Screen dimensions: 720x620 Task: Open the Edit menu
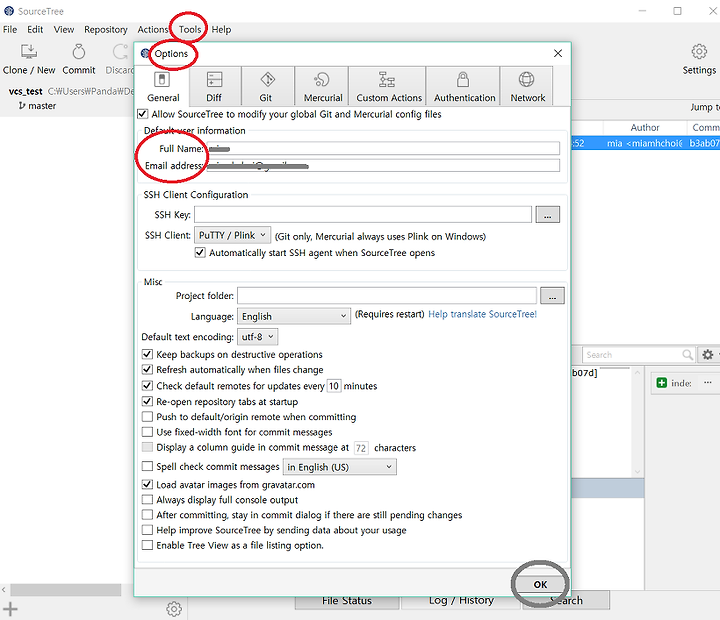click(x=35, y=29)
